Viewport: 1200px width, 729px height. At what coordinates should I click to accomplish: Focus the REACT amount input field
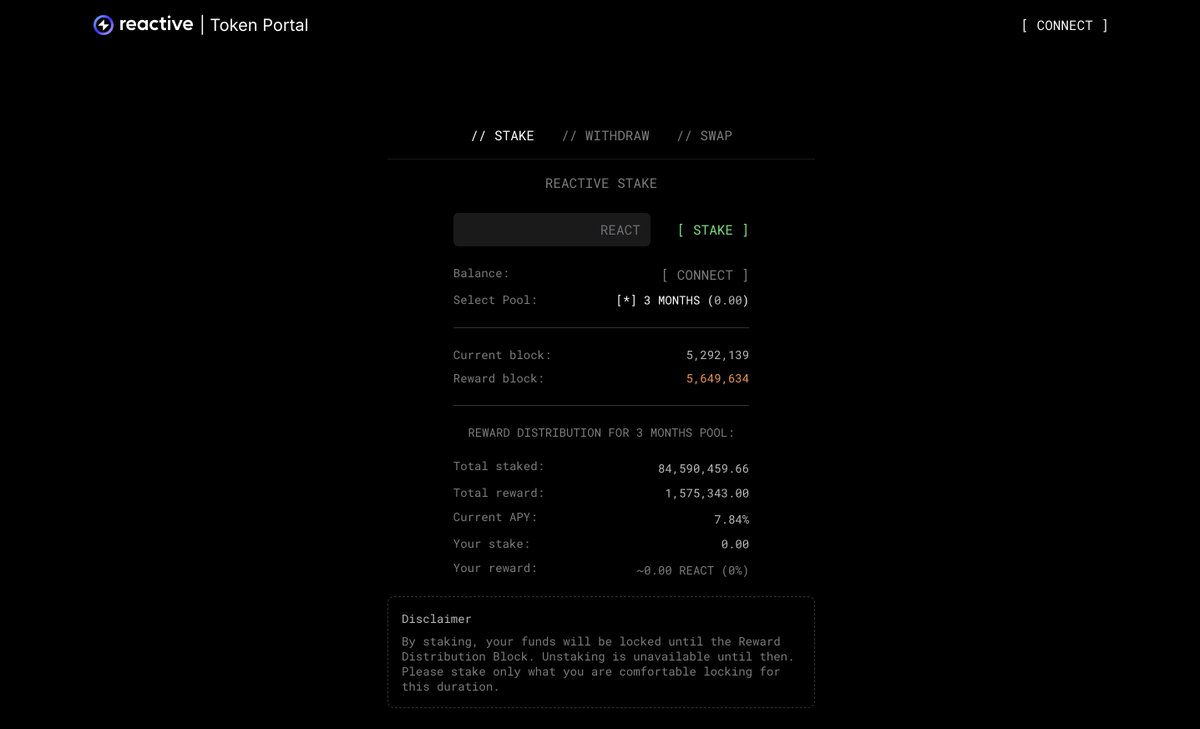coord(552,230)
